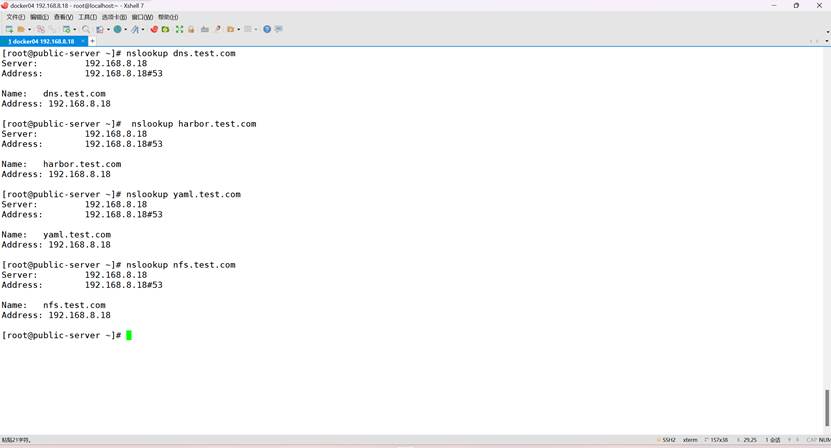Click the session Properties toolbar icon
The height and width of the screenshot is (448, 831).
tap(66, 29)
